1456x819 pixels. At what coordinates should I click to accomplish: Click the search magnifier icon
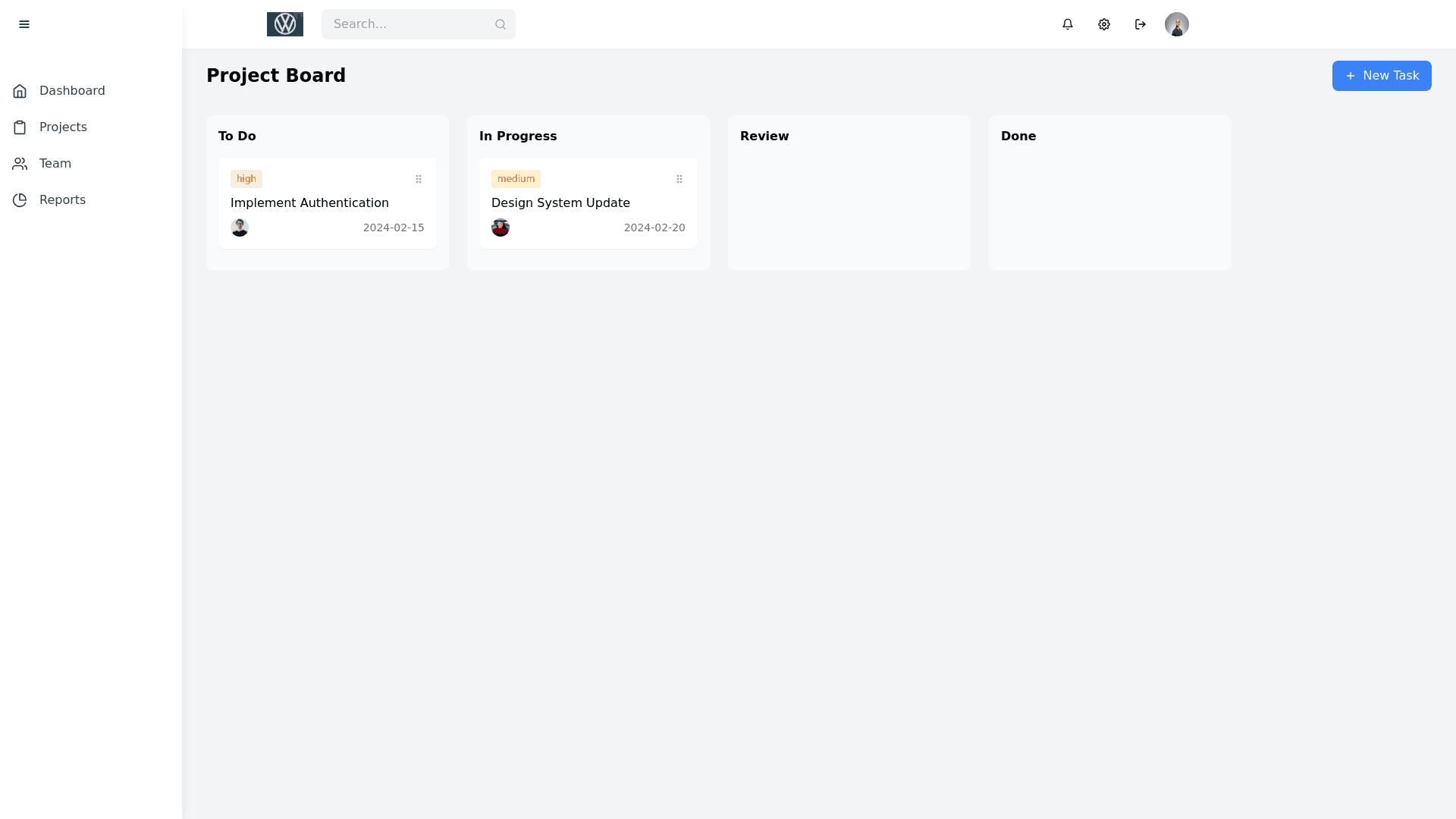(500, 24)
